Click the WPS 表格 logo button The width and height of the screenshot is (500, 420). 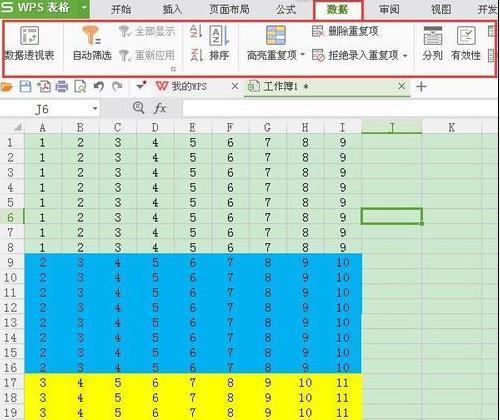pos(39,7)
